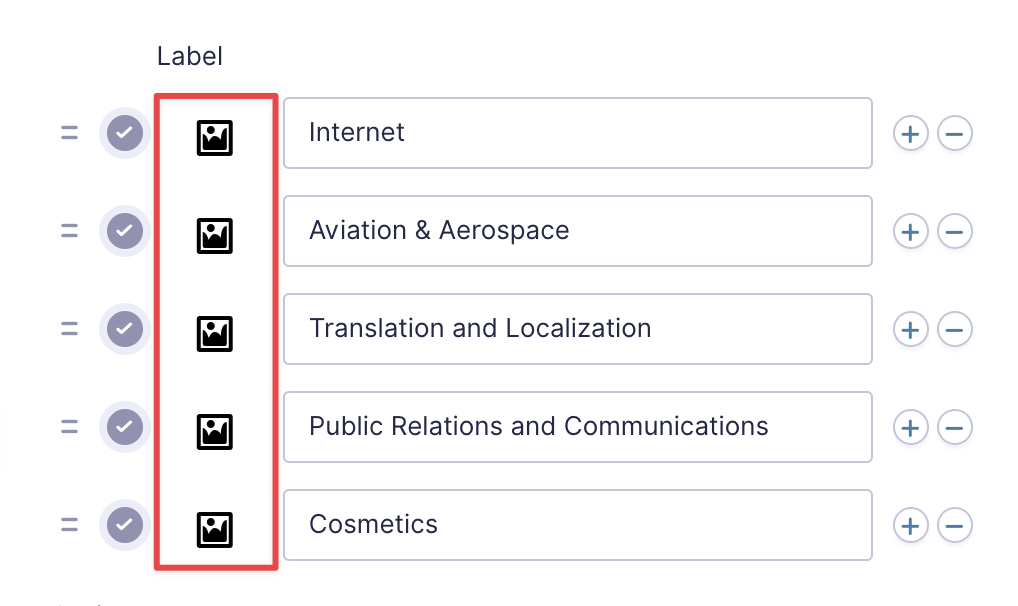1018x606 pixels.
Task: Remove the Aviation & Aerospace row
Action: [x=955, y=231]
